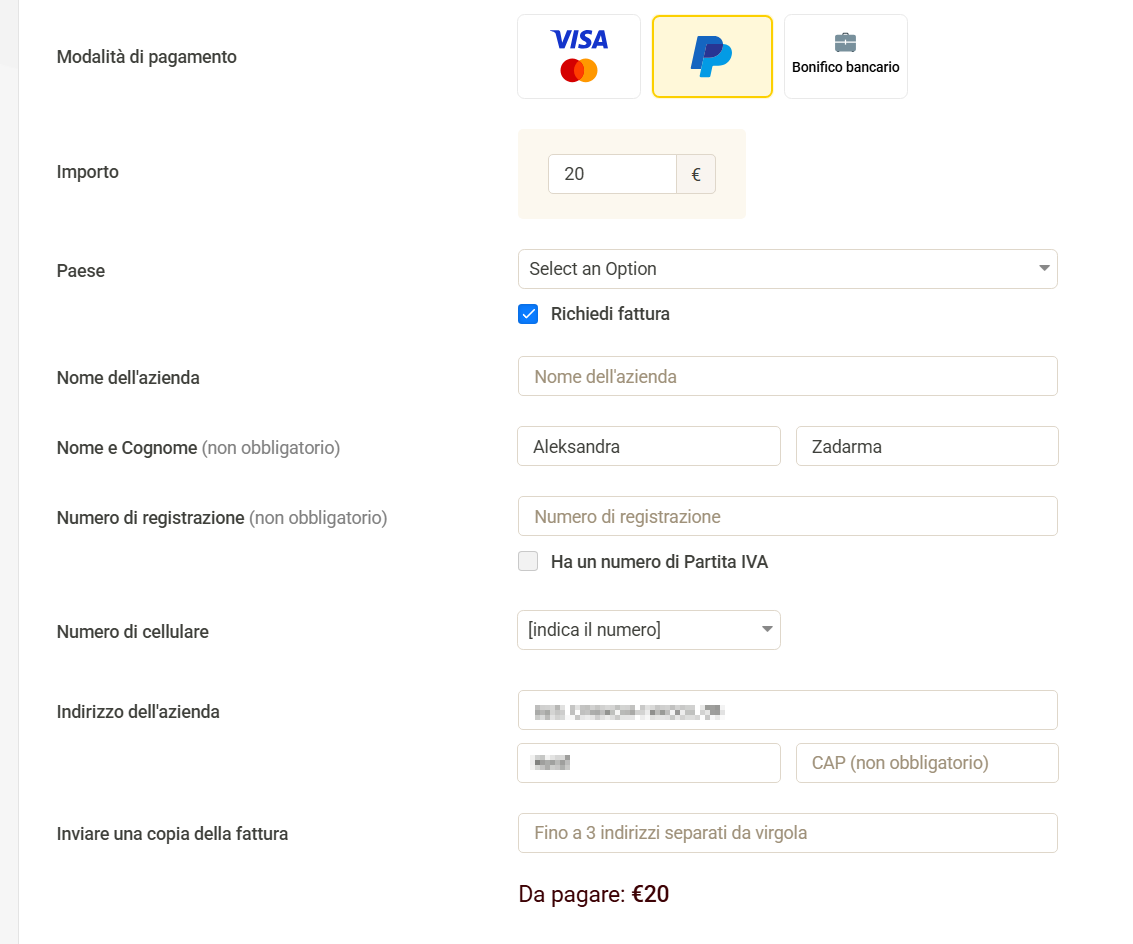1133x944 pixels.
Task: Enable Ha un numero di Partita IVA
Action: point(528,562)
